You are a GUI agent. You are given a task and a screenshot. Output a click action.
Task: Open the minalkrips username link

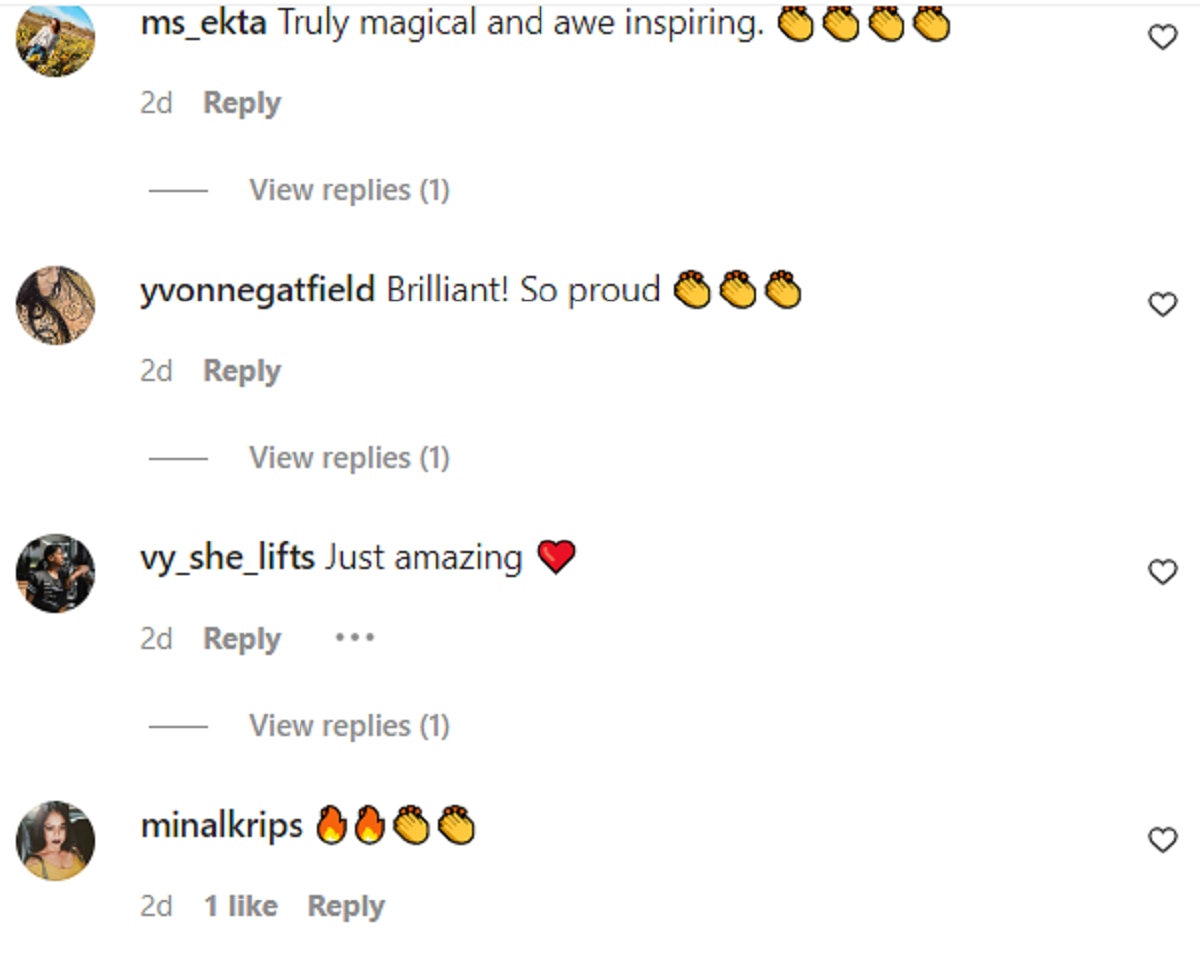coord(222,826)
